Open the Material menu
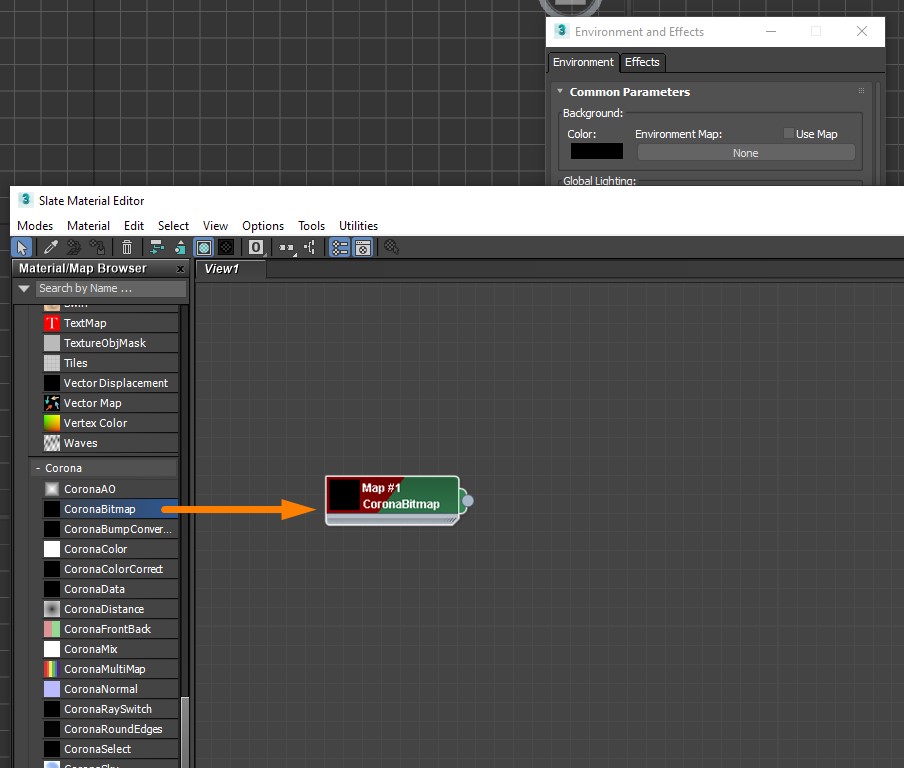 pyautogui.click(x=88, y=226)
